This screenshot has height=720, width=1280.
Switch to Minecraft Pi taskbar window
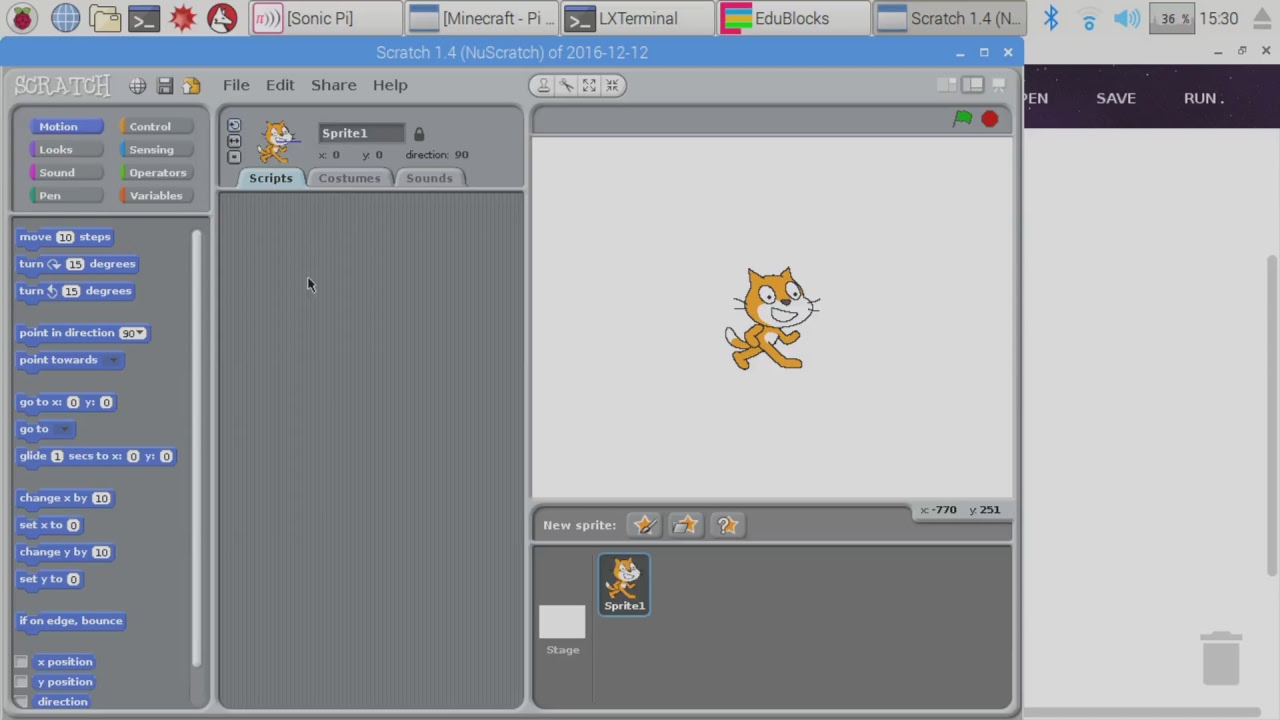(482, 18)
